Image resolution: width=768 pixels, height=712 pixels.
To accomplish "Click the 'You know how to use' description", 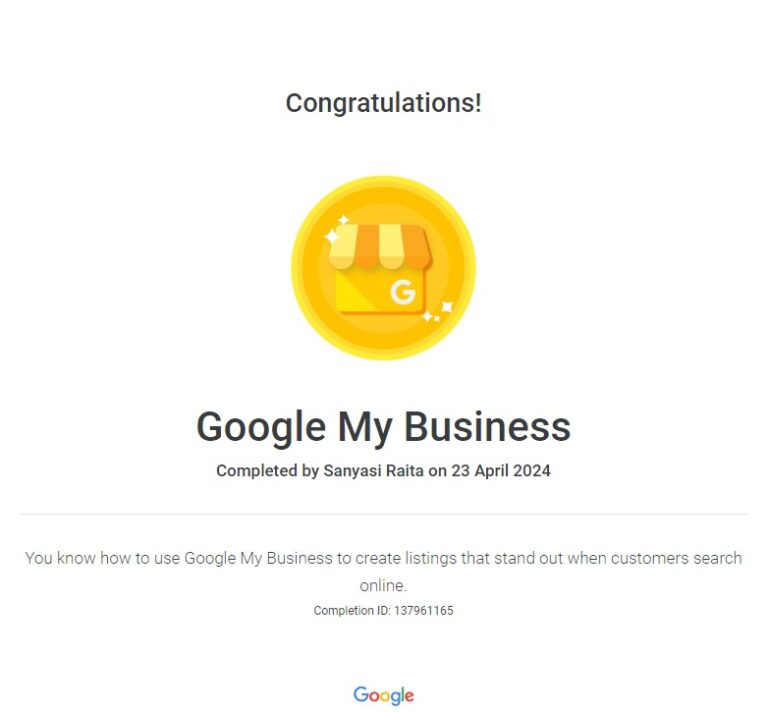I will 384,571.
